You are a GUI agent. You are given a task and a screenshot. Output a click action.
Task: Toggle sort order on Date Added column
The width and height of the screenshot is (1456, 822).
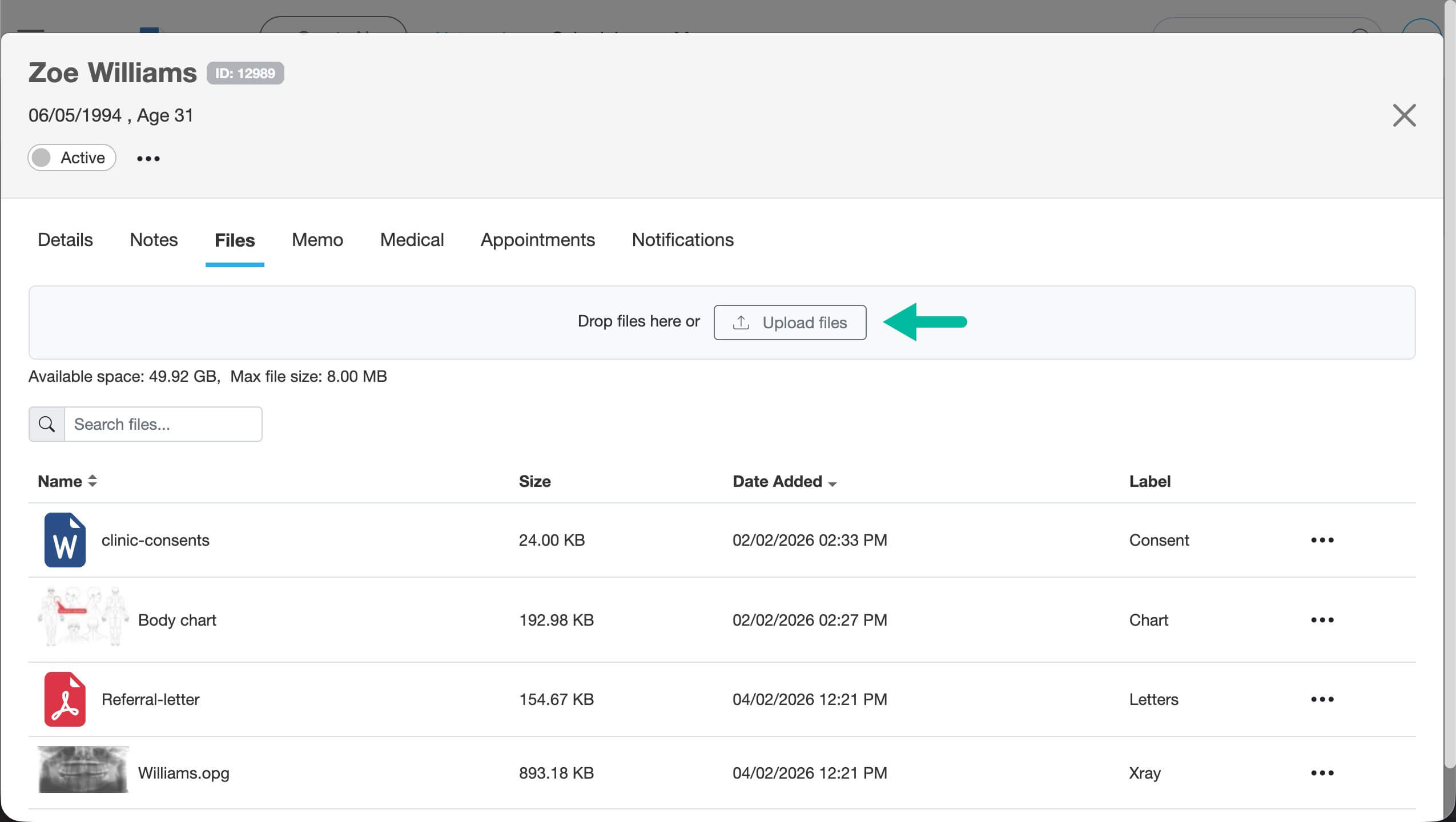point(832,483)
